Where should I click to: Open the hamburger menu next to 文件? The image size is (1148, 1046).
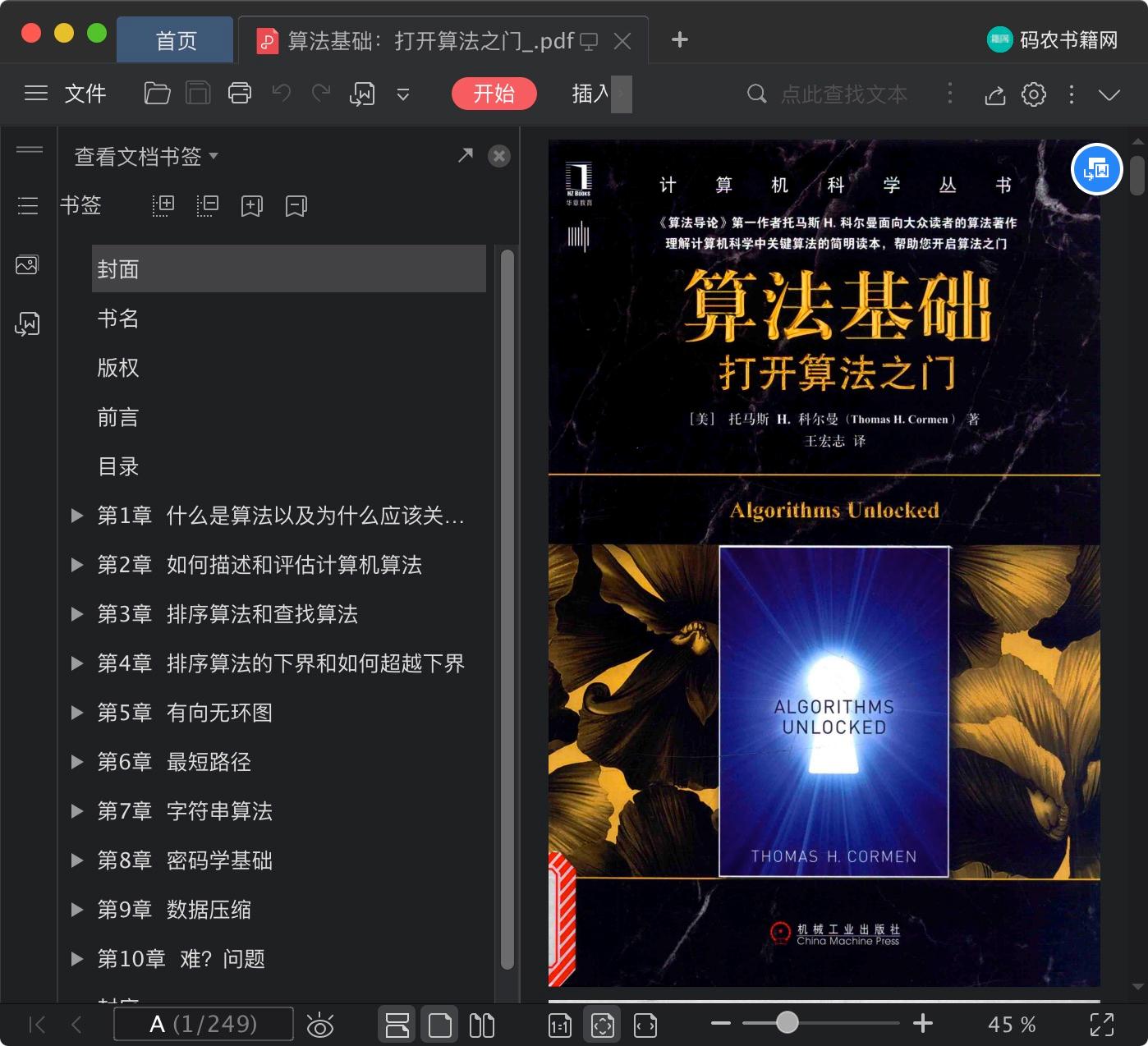pyautogui.click(x=36, y=94)
